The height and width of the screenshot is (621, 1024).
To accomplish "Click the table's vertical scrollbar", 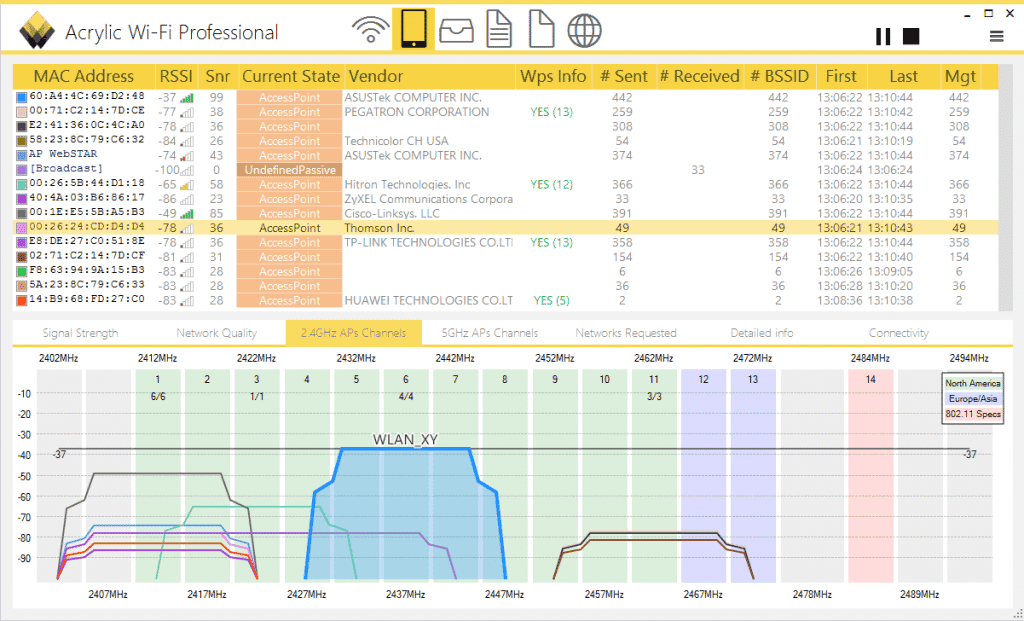I will (1004, 188).
